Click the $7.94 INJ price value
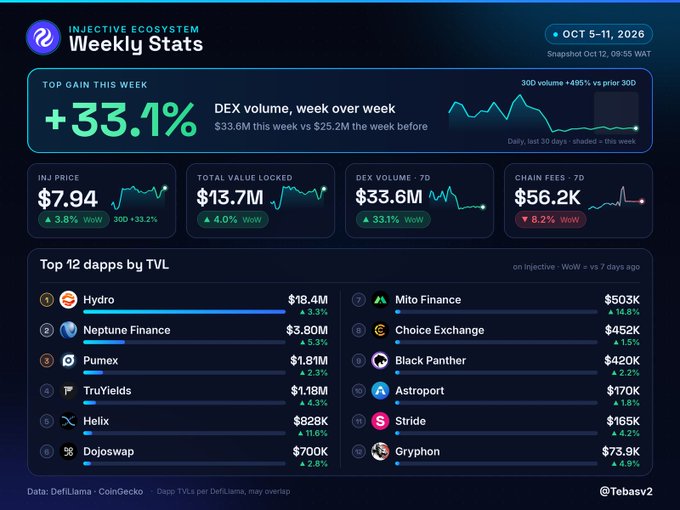The height and width of the screenshot is (510, 680). (x=67, y=199)
